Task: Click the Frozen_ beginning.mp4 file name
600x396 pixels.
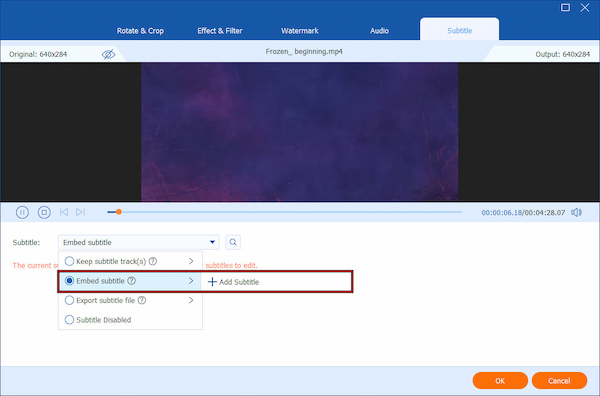Action: [304, 51]
